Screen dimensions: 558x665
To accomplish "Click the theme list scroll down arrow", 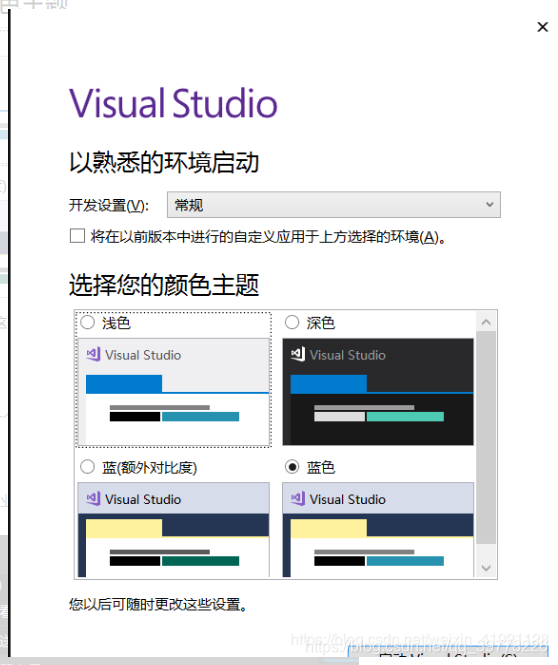I will tap(486, 568).
